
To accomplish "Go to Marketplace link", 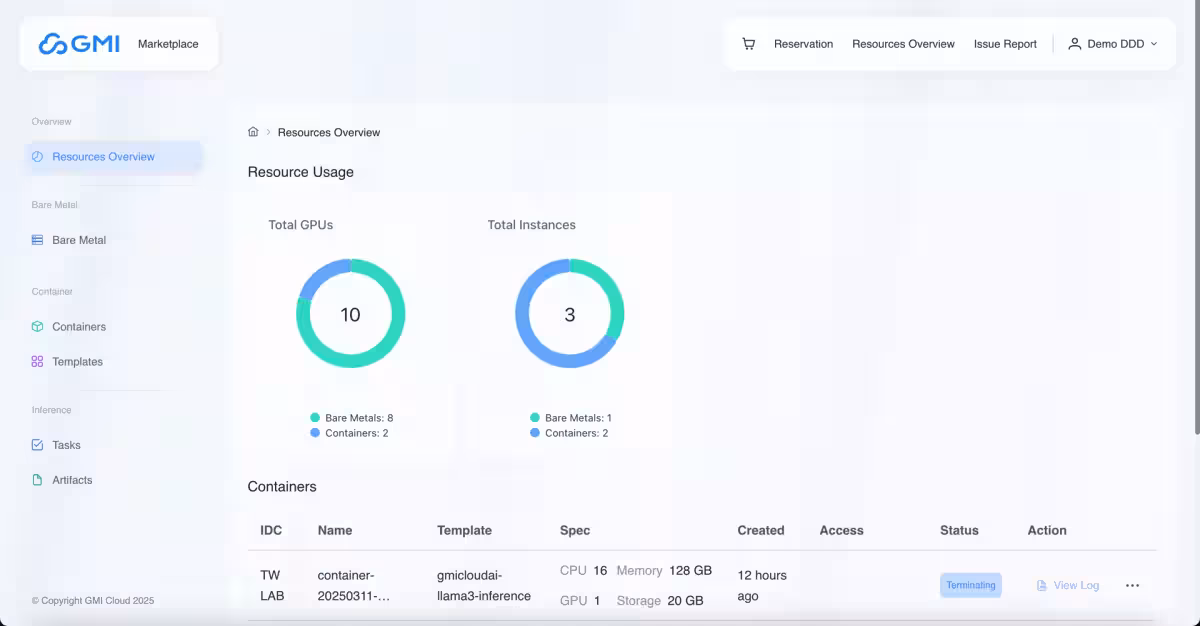I will pos(168,44).
